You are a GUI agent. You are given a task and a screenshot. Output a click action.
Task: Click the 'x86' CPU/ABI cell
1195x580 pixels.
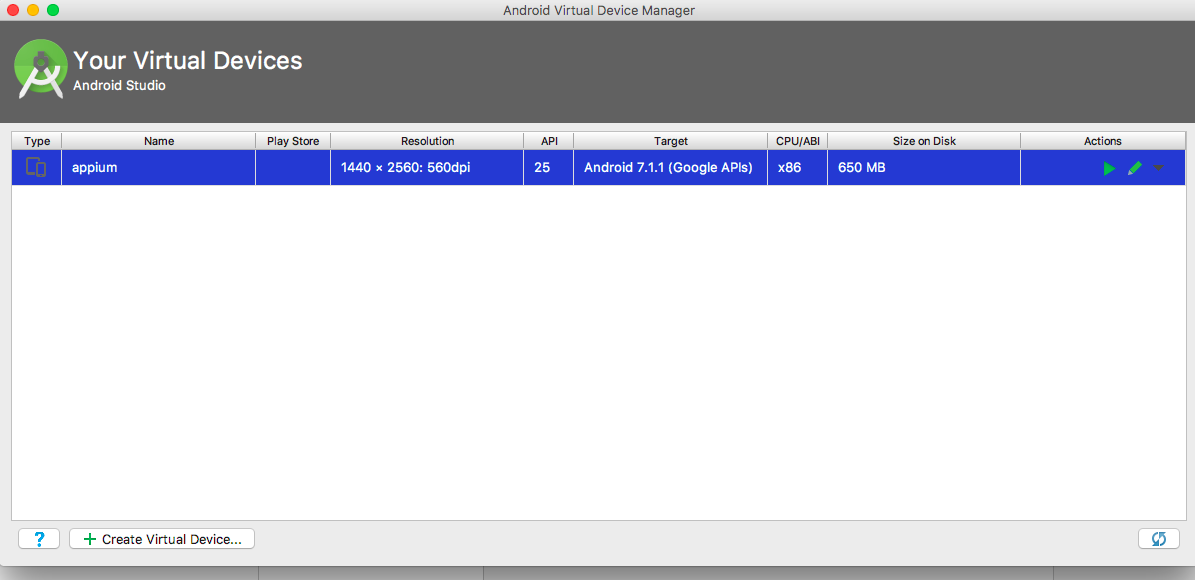pos(797,168)
